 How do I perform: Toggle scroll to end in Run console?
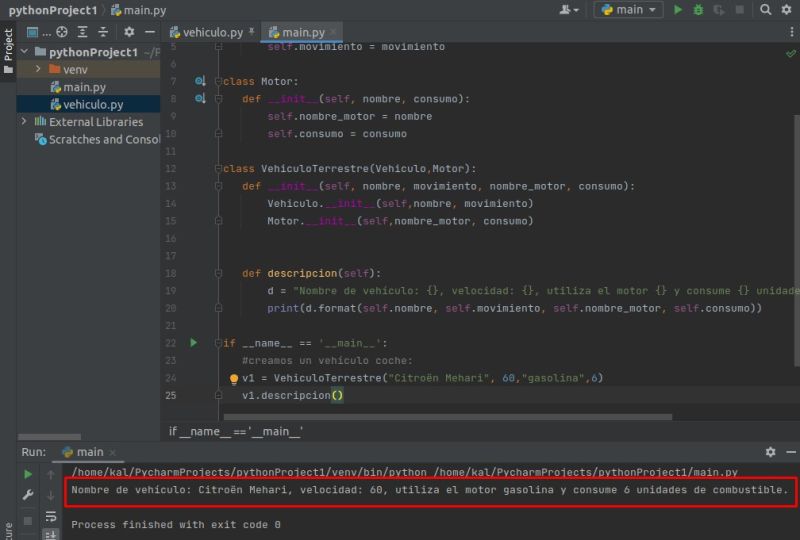(x=51, y=535)
